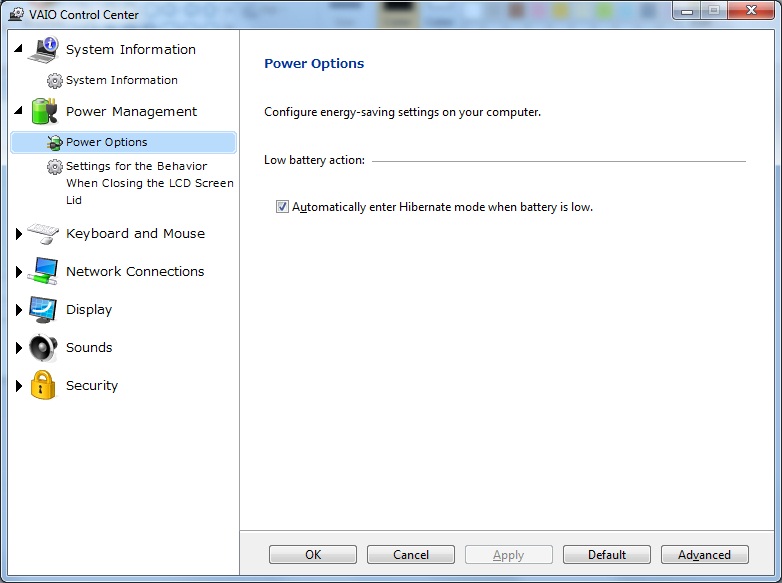The image size is (782, 583).
Task: Click the Power Management battery icon
Action: [x=44, y=111]
